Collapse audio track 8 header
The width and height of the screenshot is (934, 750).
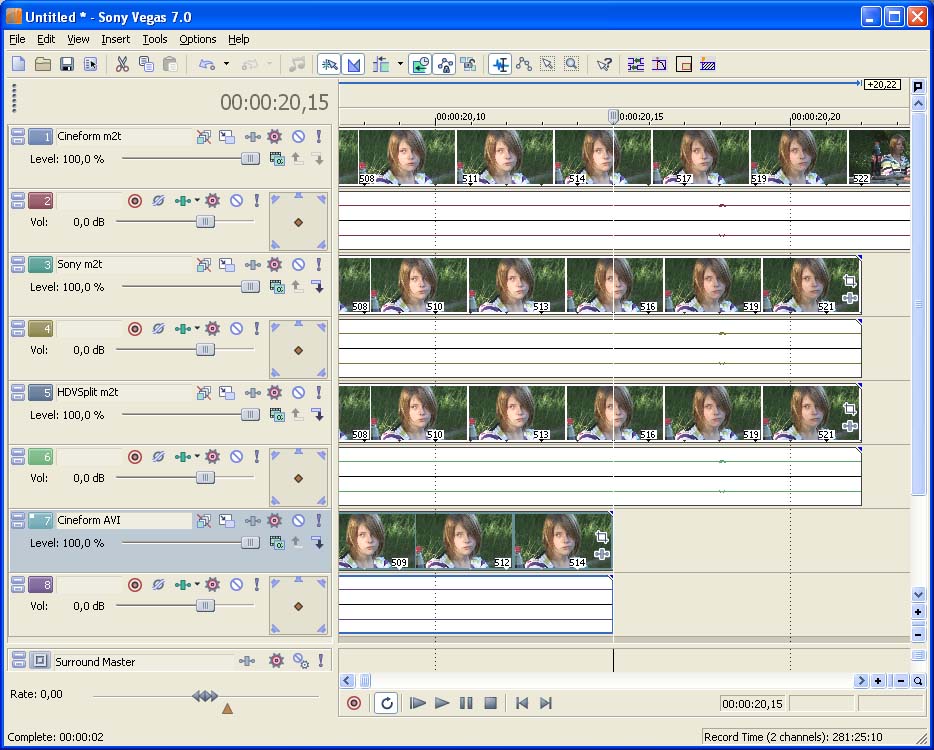pos(18,581)
